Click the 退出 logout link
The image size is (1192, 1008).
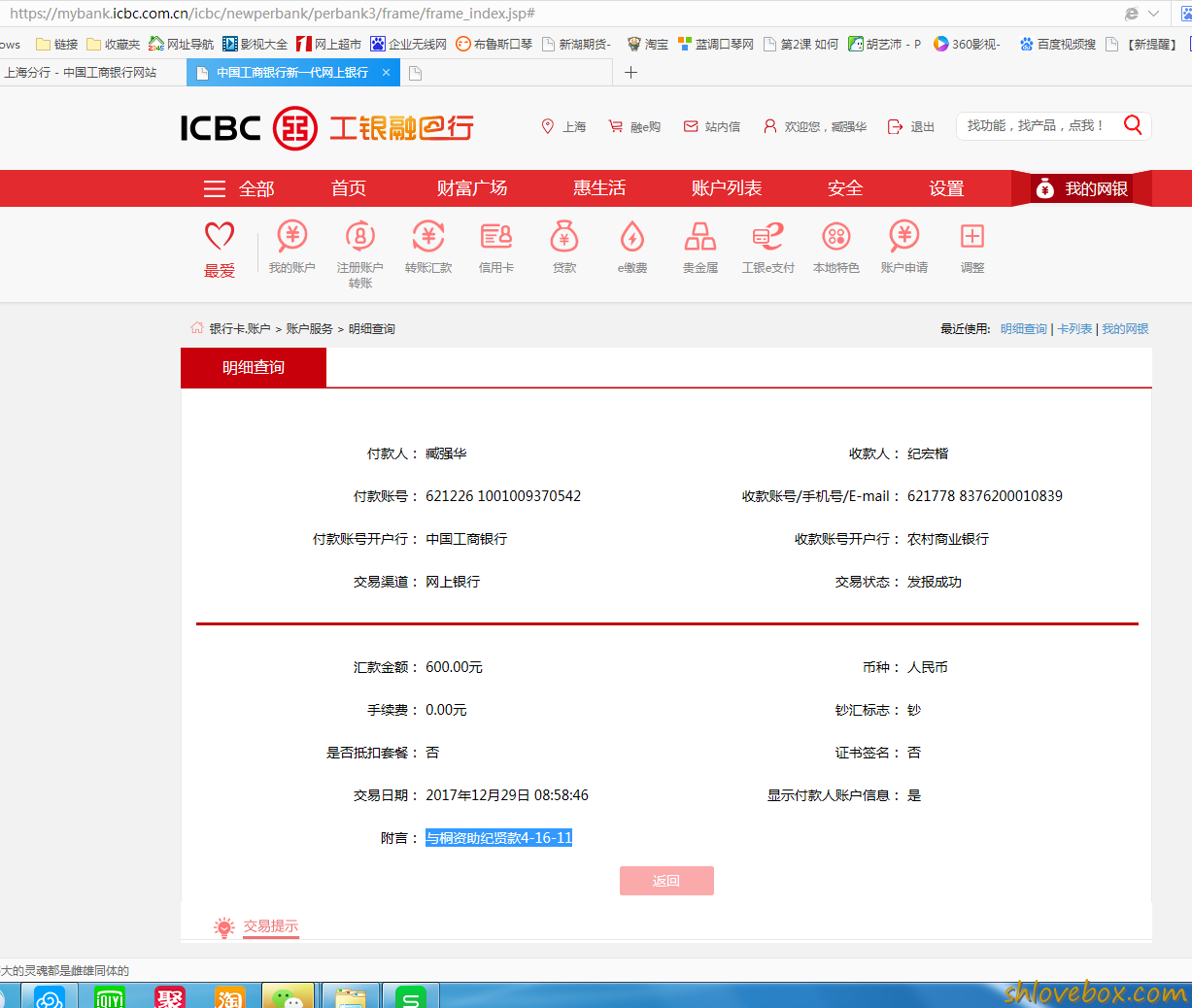point(911,126)
